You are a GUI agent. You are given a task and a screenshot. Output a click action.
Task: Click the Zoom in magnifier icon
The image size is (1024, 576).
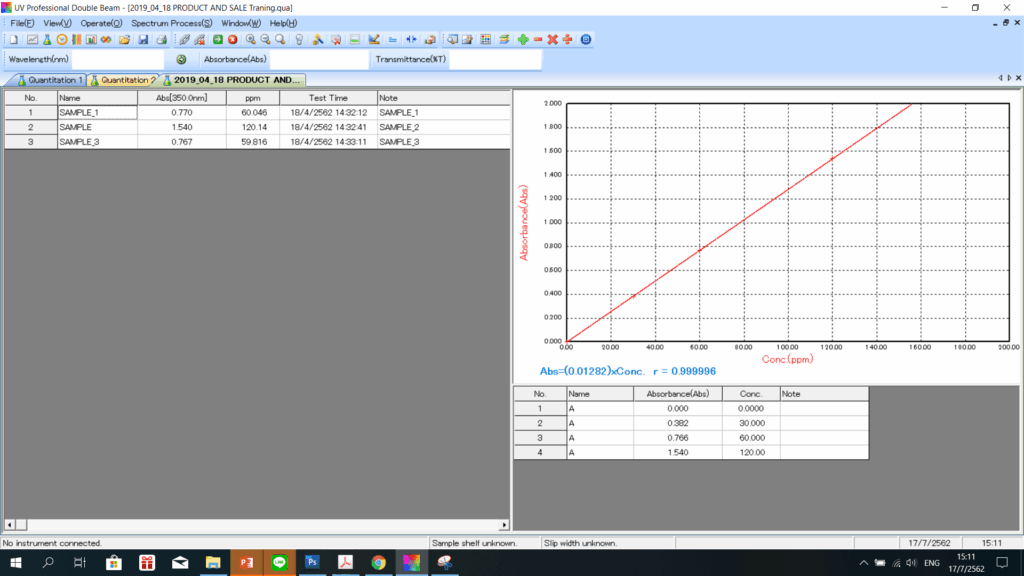[251, 40]
